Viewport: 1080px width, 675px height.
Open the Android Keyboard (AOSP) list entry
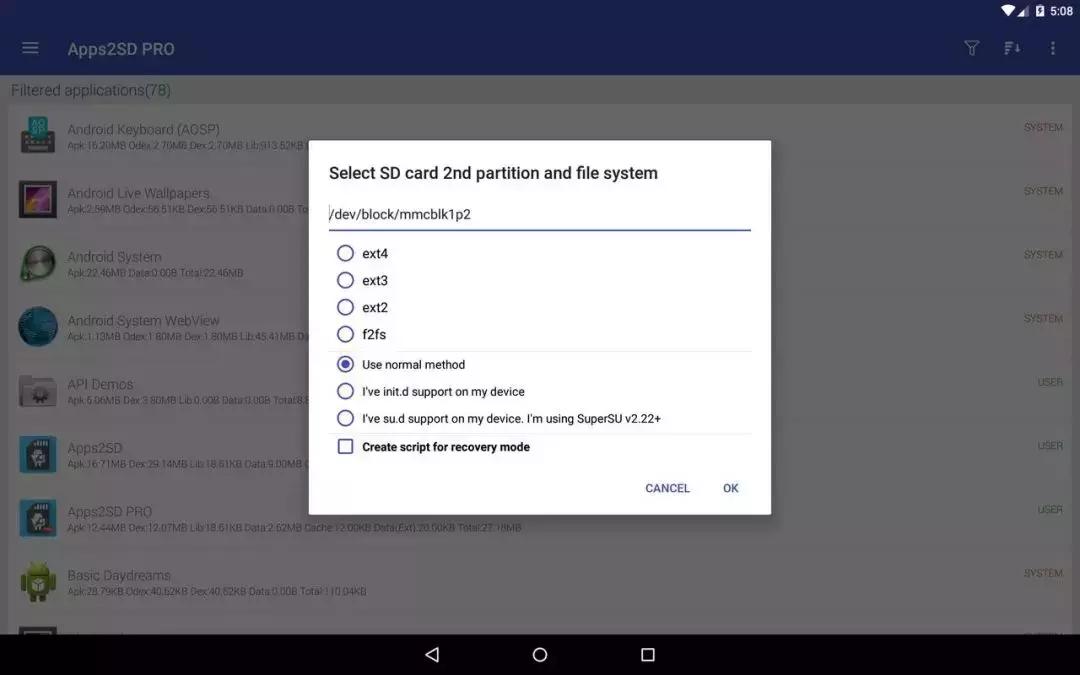pyautogui.click(x=540, y=135)
